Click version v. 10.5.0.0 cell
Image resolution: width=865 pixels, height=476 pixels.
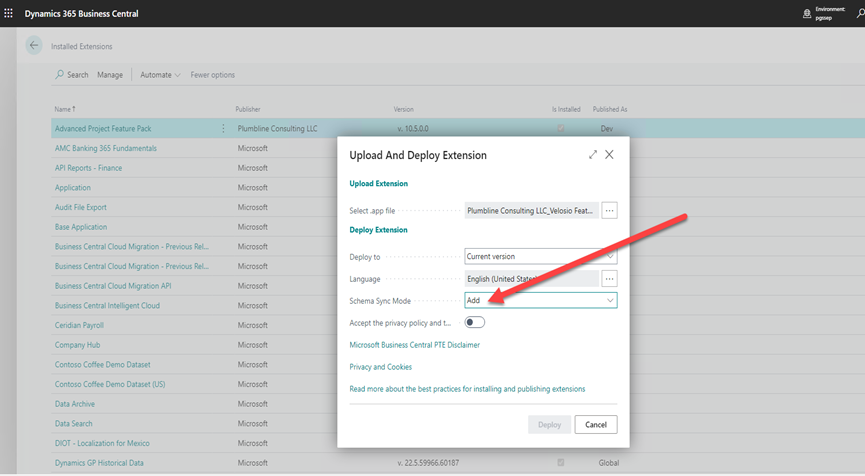point(413,129)
